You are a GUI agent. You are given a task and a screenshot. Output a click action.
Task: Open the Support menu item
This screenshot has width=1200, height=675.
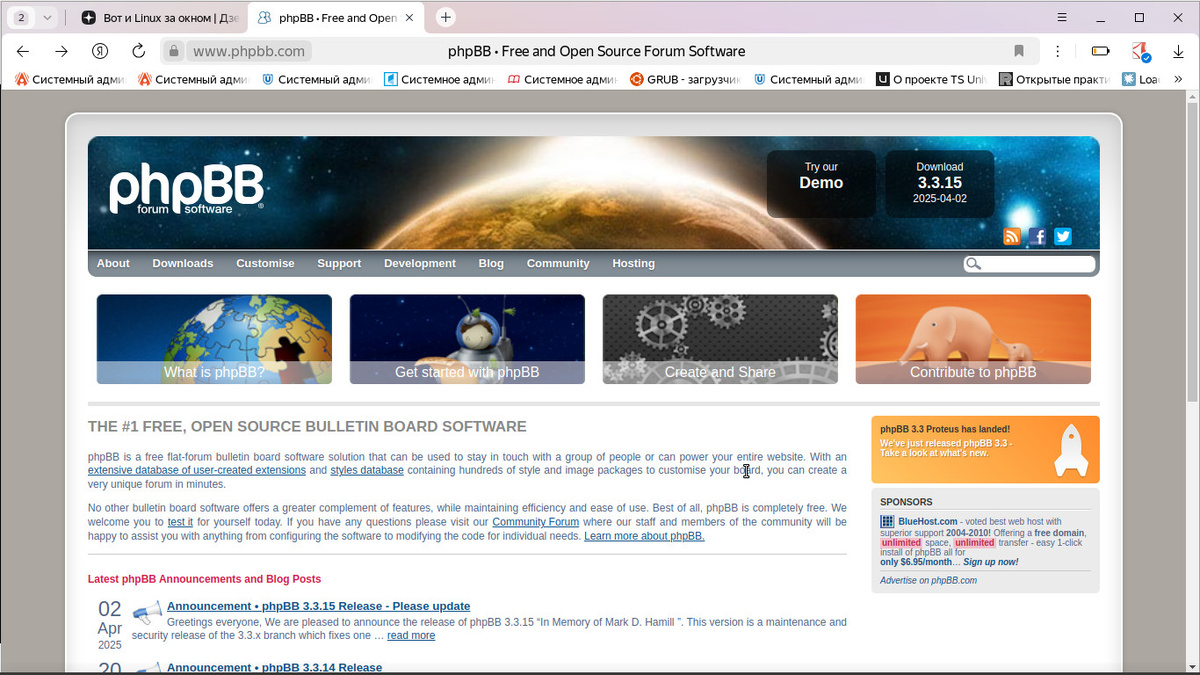coord(339,263)
